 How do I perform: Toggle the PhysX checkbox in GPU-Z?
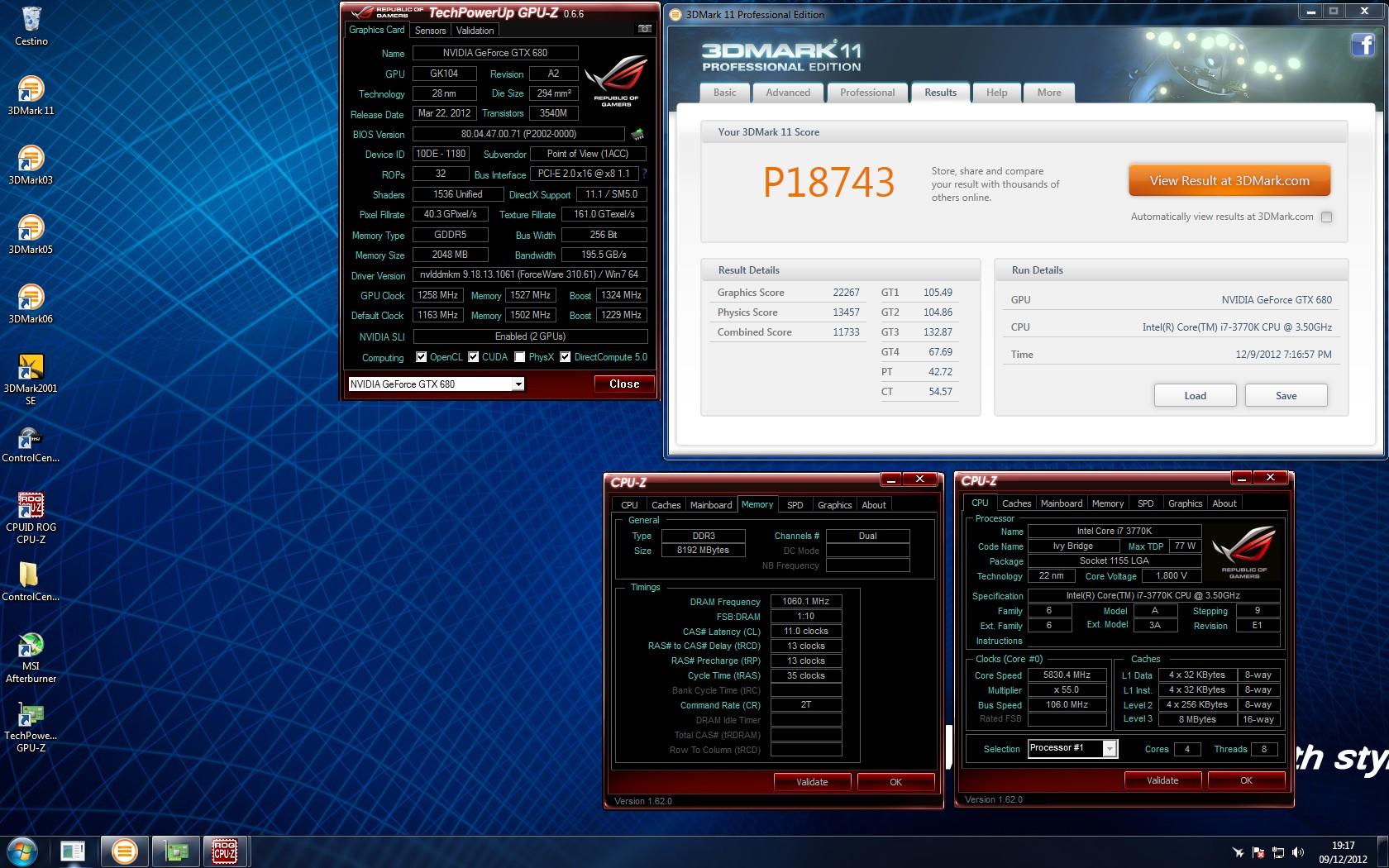click(x=519, y=357)
